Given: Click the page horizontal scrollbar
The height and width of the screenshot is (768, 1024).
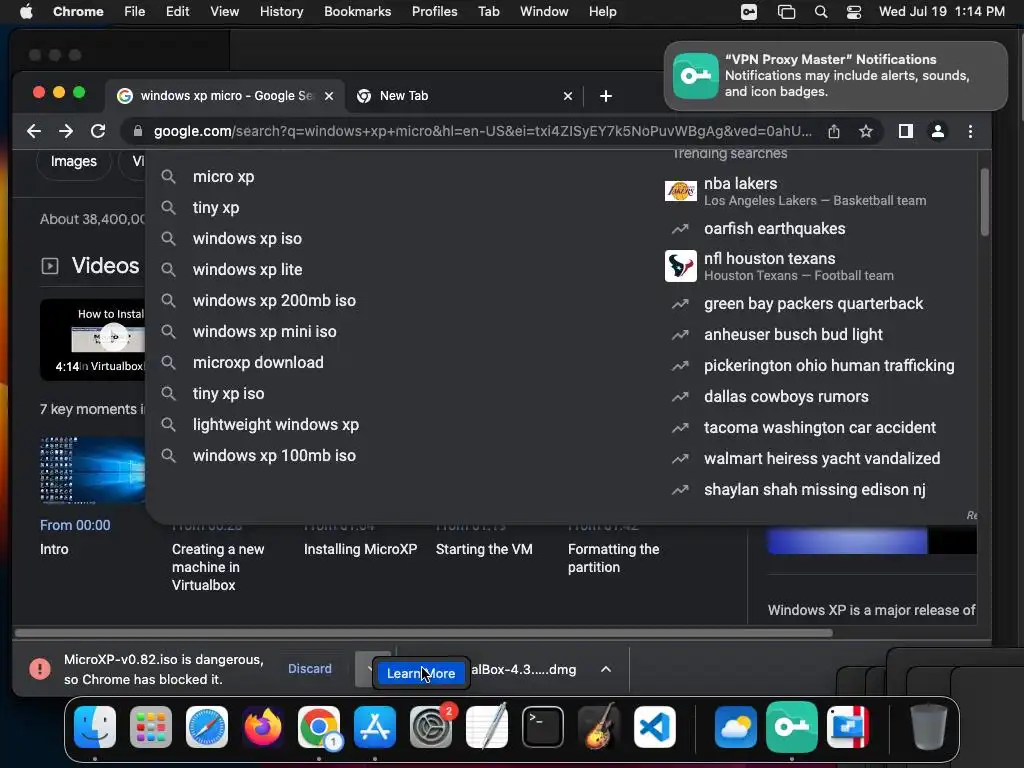Looking at the screenshot, I should coord(424,632).
